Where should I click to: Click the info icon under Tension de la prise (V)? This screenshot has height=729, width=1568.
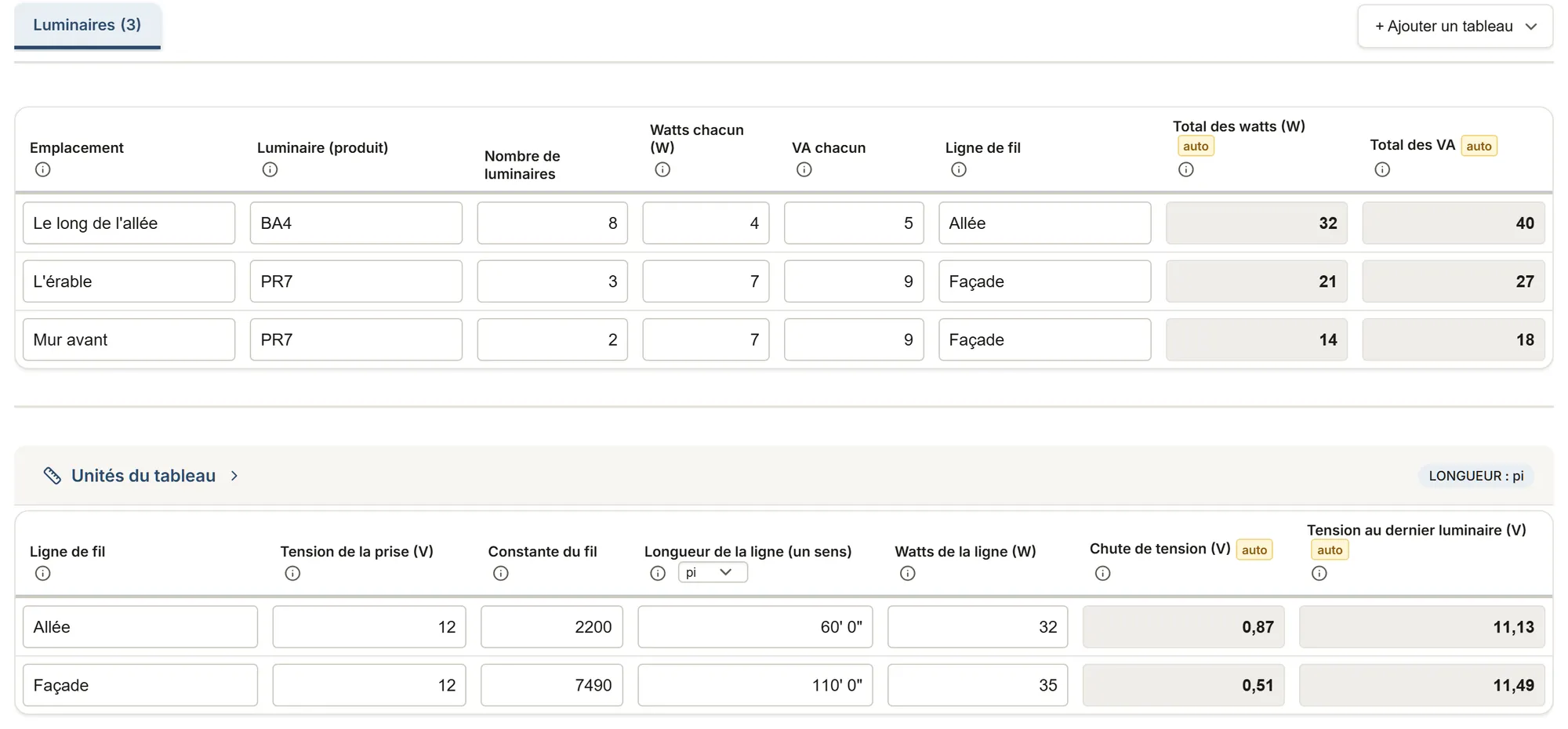(292, 573)
